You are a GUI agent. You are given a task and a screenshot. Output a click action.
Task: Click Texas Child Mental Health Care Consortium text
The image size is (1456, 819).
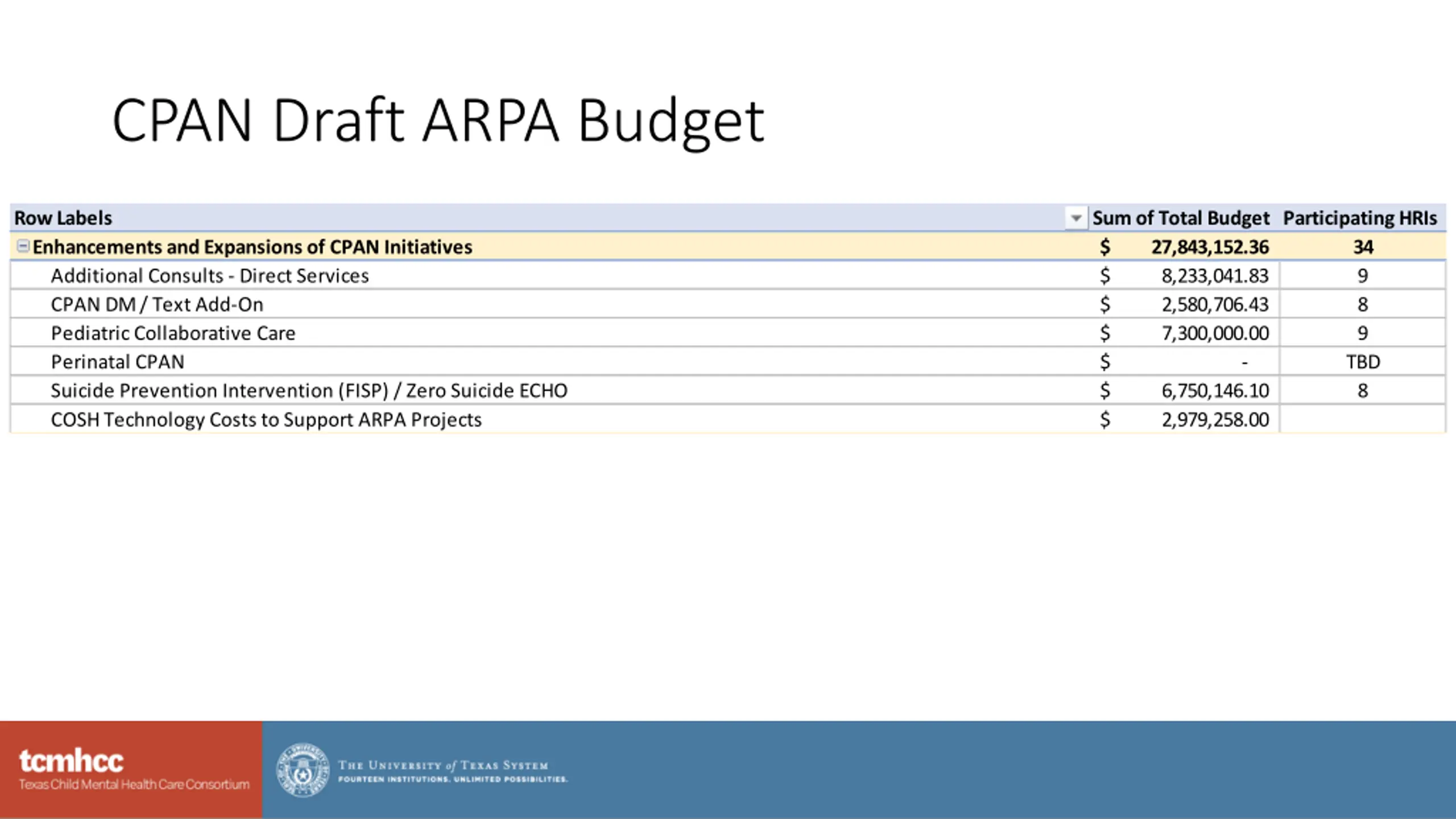coord(134,784)
